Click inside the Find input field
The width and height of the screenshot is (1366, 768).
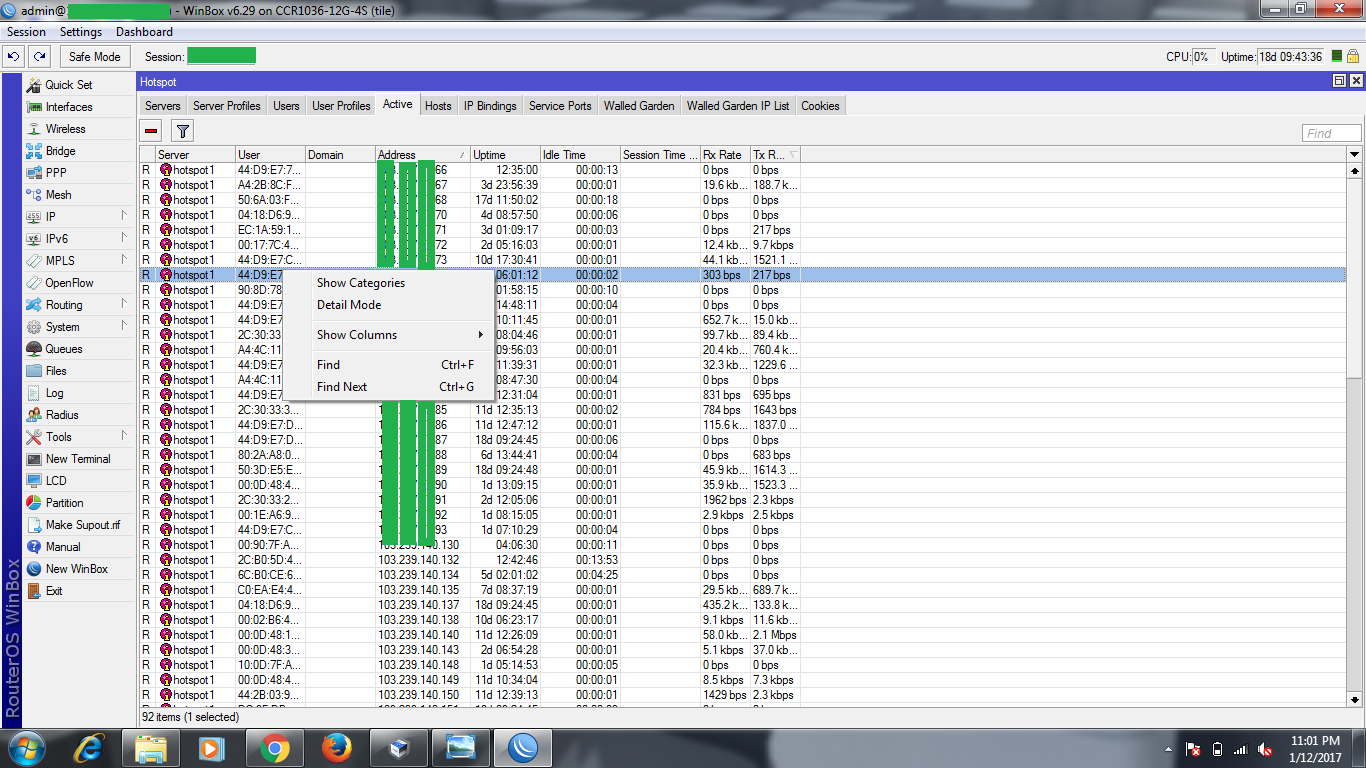1330,132
